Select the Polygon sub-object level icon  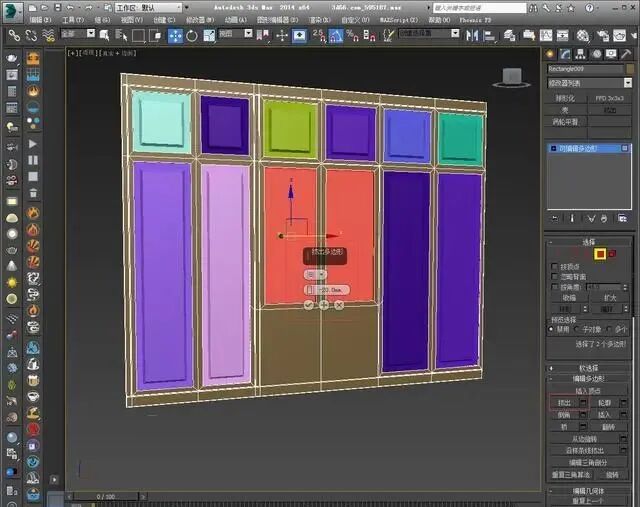pyautogui.click(x=600, y=254)
